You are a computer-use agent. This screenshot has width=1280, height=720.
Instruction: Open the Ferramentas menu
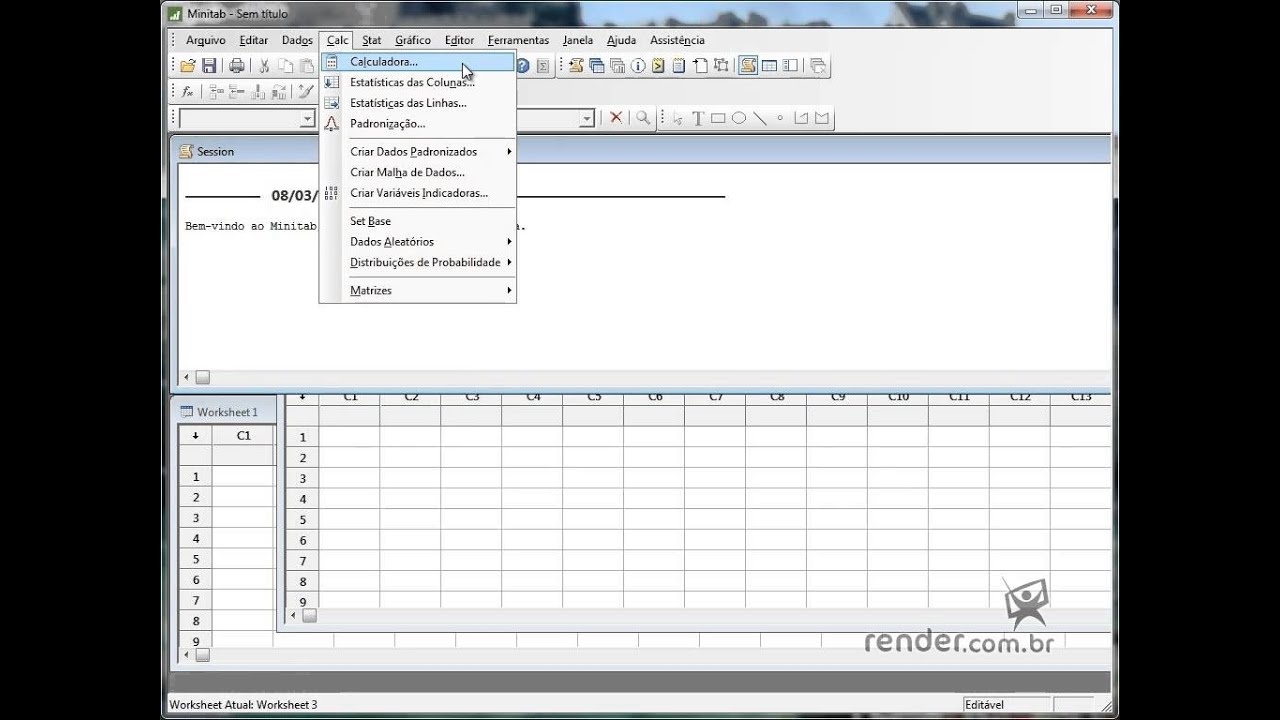click(x=518, y=40)
